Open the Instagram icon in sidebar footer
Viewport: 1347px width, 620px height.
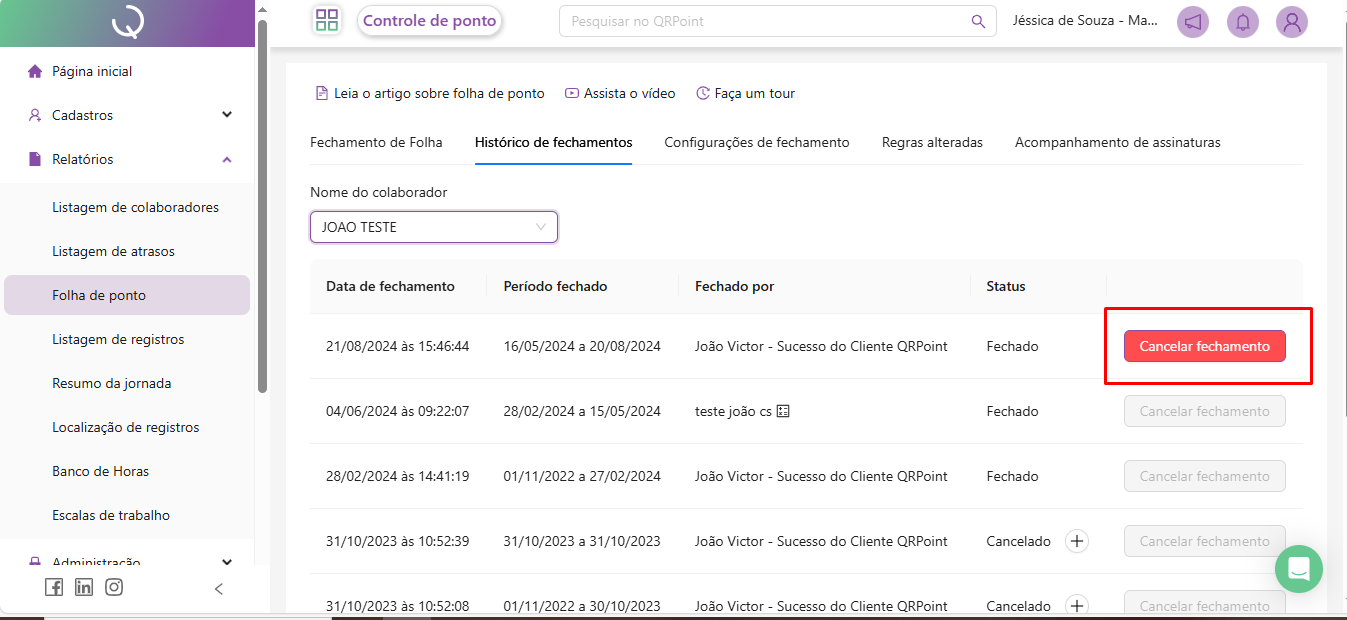pyautogui.click(x=114, y=588)
